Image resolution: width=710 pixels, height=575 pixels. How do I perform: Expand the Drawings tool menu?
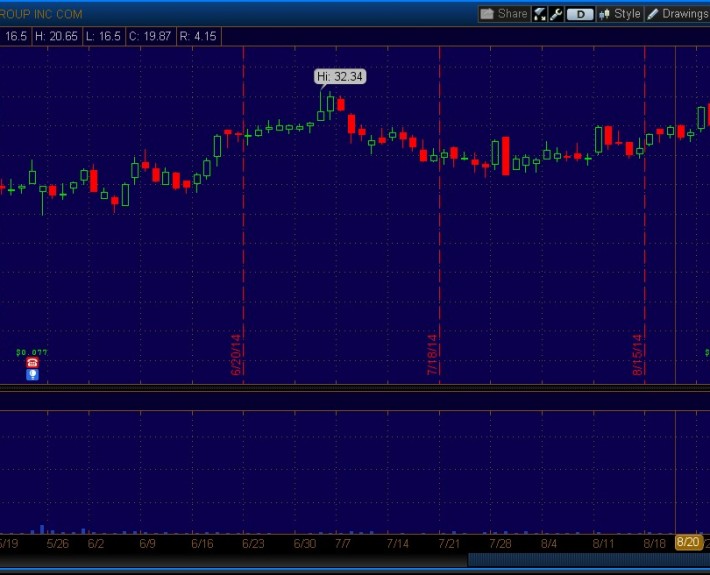pos(684,14)
